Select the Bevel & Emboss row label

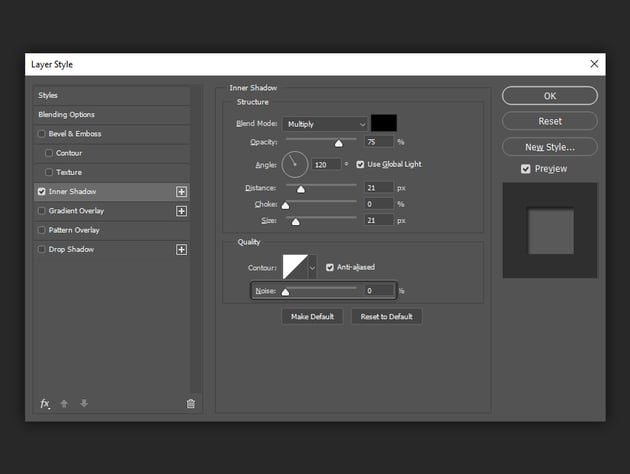(x=75, y=134)
